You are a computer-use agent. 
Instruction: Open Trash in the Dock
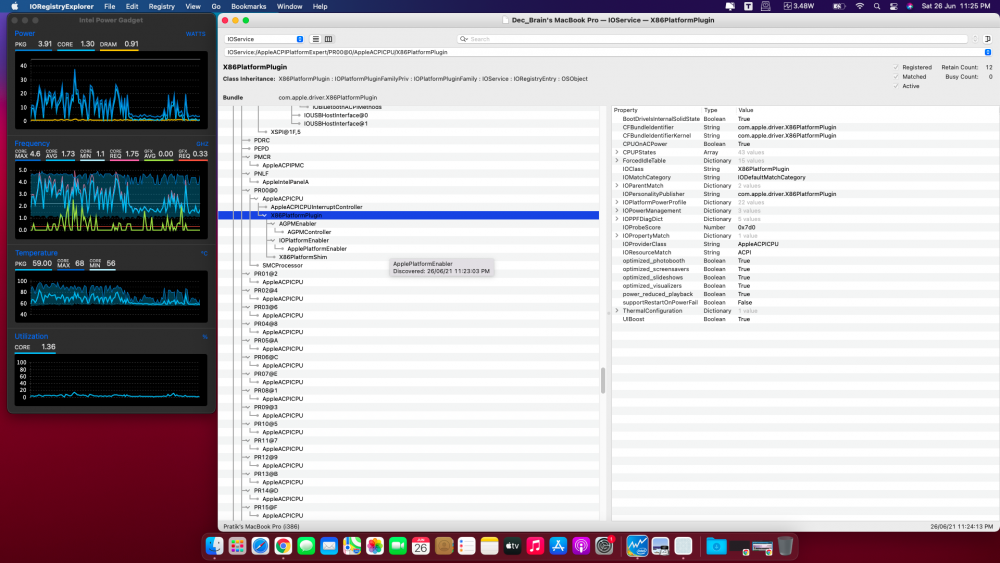(x=785, y=546)
